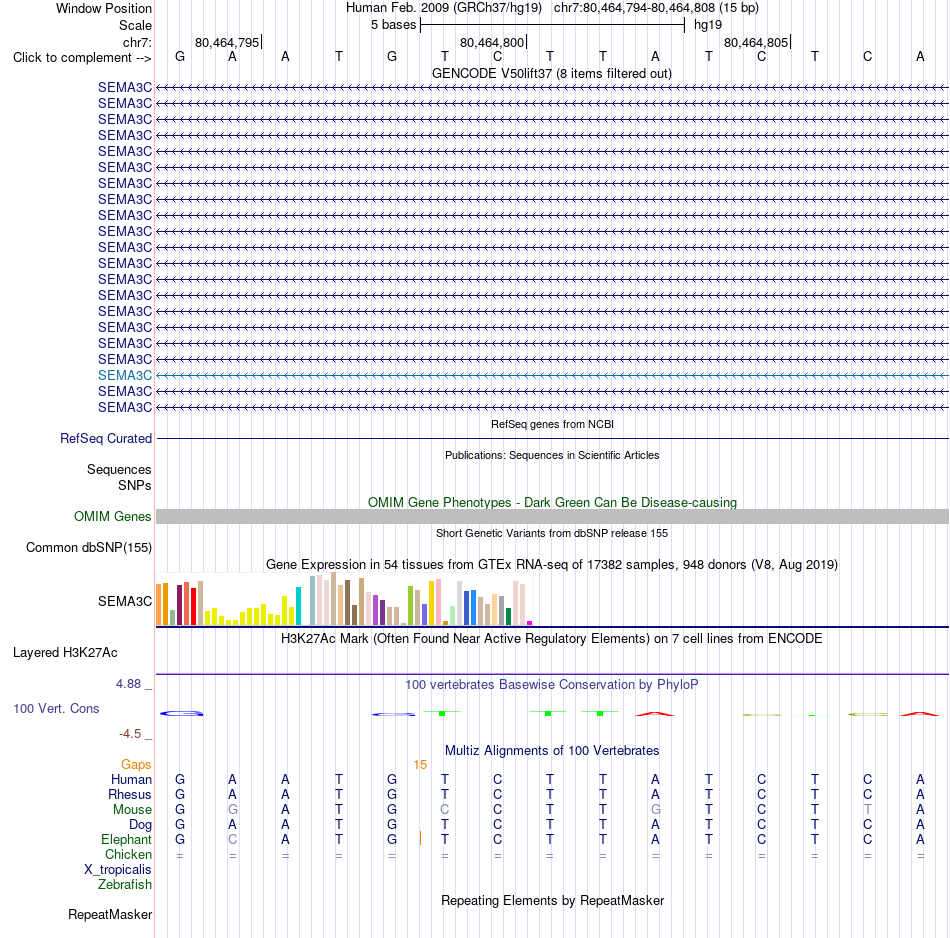This screenshot has width=950, height=938.
Task: Click the cyan bar in GTEx chart
Action: click(x=298, y=605)
